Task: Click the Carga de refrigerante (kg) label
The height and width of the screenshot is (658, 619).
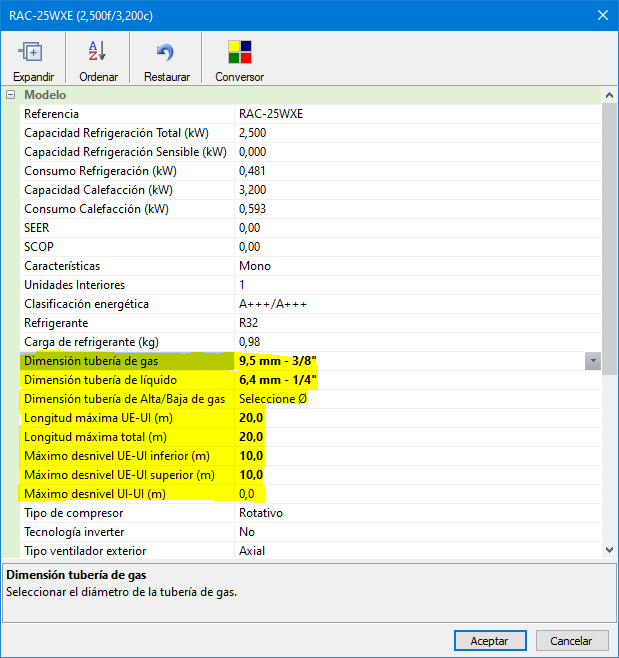Action: click(91, 342)
